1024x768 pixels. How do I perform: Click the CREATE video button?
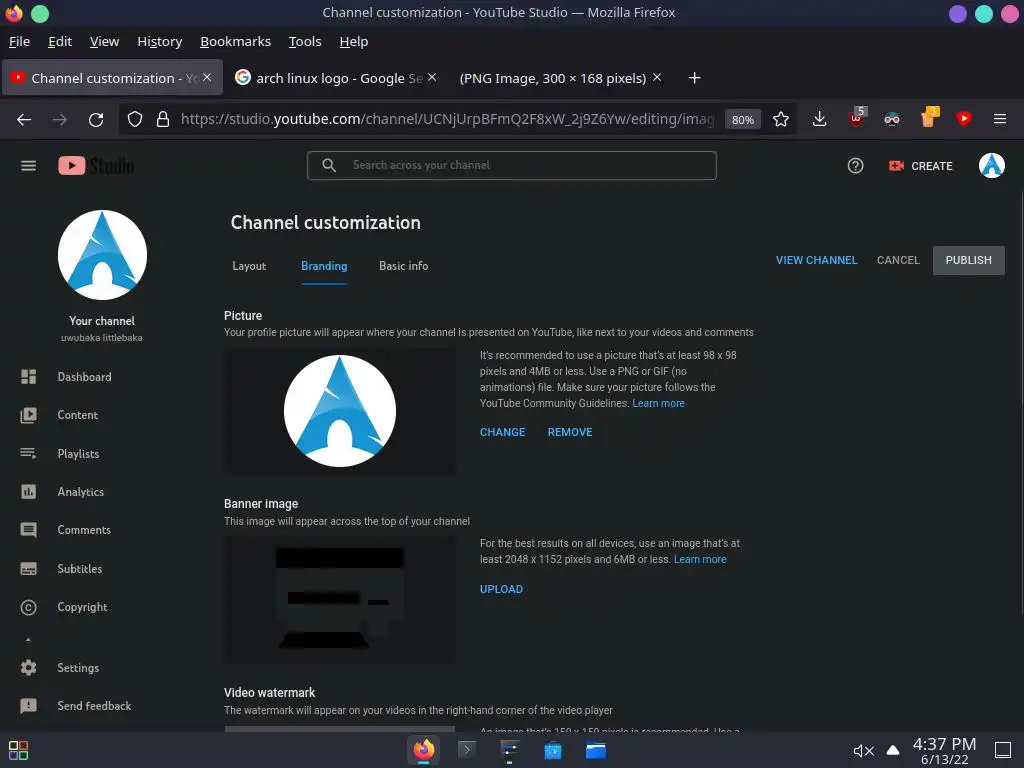tap(921, 166)
